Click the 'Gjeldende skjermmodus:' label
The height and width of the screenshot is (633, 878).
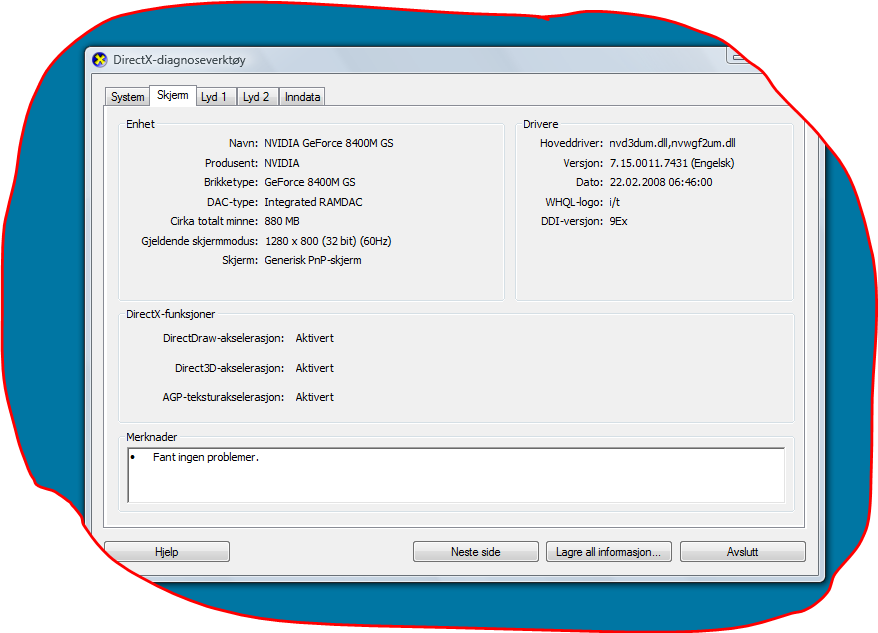click(x=199, y=241)
